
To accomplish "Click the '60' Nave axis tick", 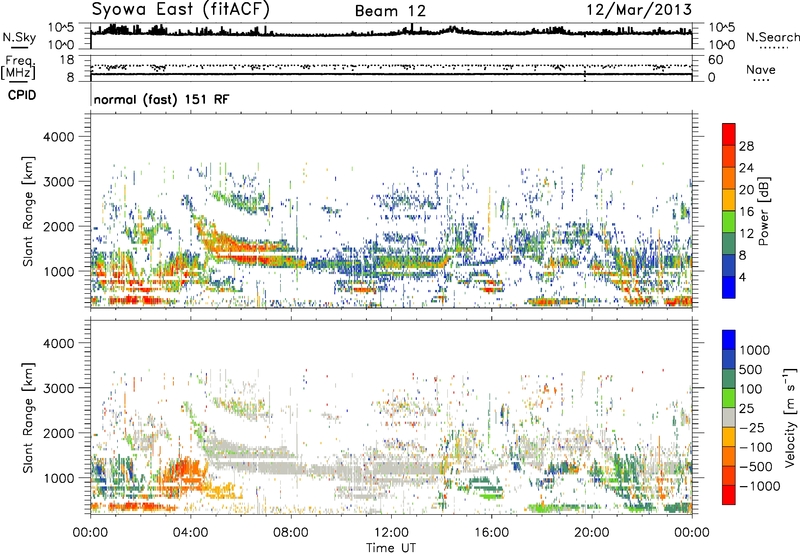I will (716, 60).
